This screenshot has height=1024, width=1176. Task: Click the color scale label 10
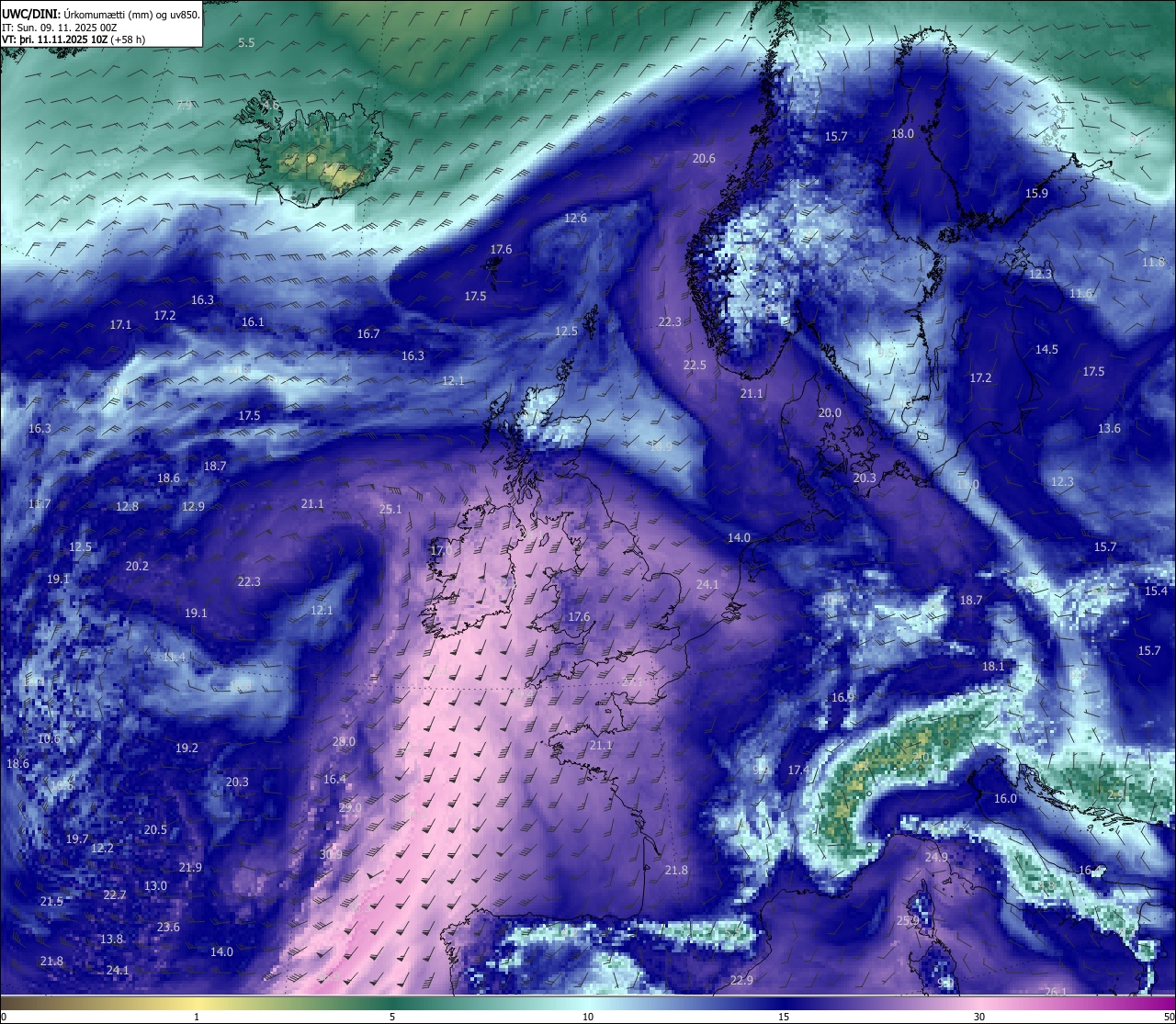click(588, 1017)
